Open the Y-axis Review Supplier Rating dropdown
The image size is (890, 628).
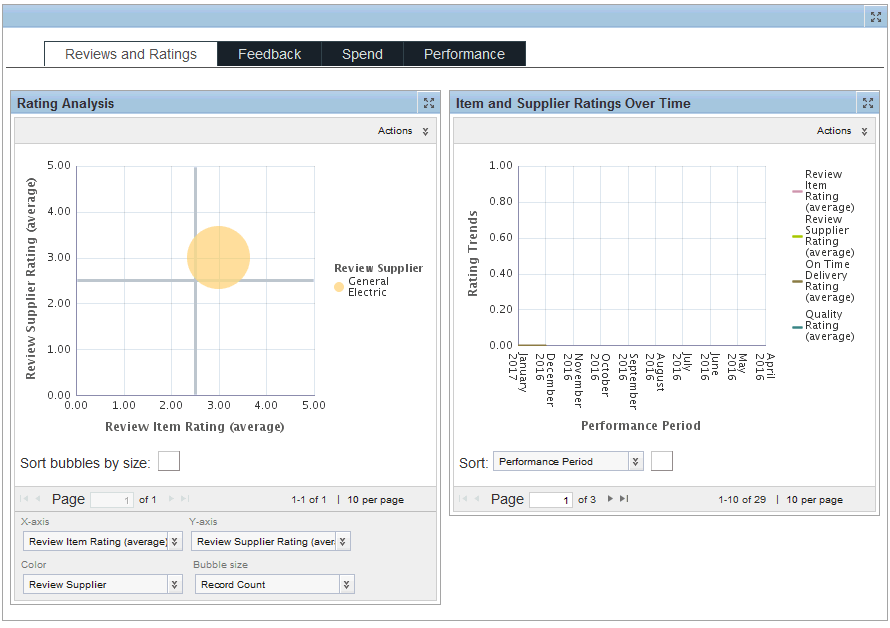(271, 541)
